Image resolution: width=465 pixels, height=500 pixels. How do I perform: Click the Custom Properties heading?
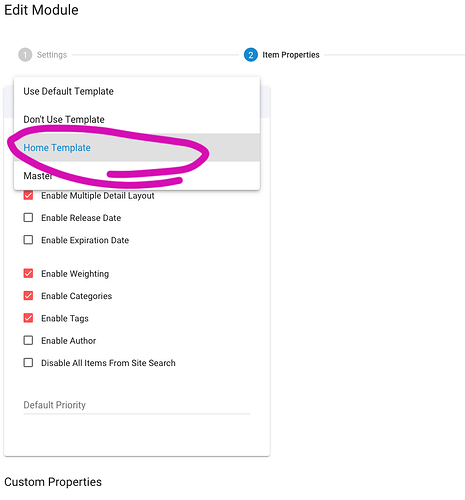pos(53,482)
